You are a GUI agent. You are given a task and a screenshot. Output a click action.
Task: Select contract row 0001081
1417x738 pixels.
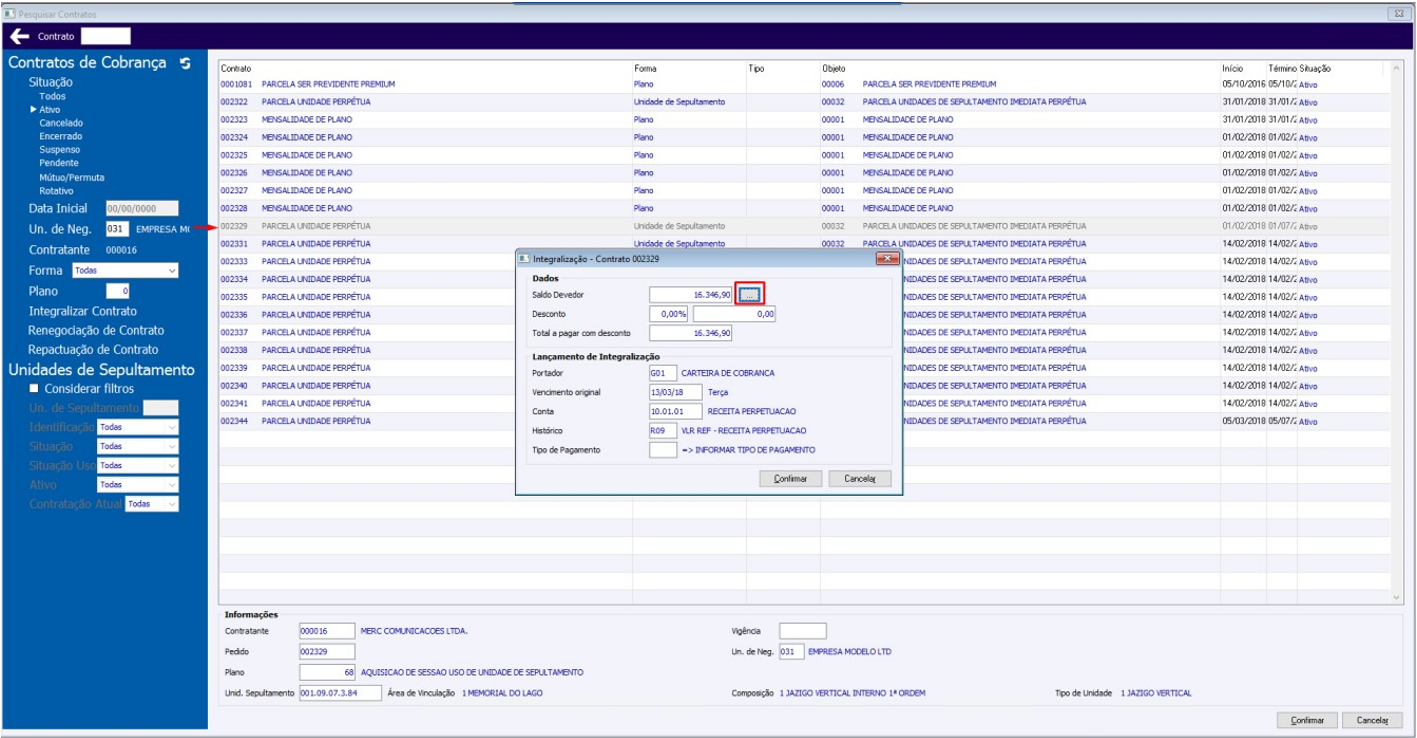pyautogui.click(x=805, y=85)
